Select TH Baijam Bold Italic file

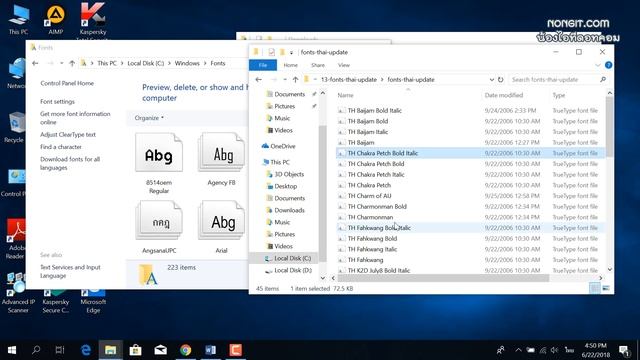[375, 111]
